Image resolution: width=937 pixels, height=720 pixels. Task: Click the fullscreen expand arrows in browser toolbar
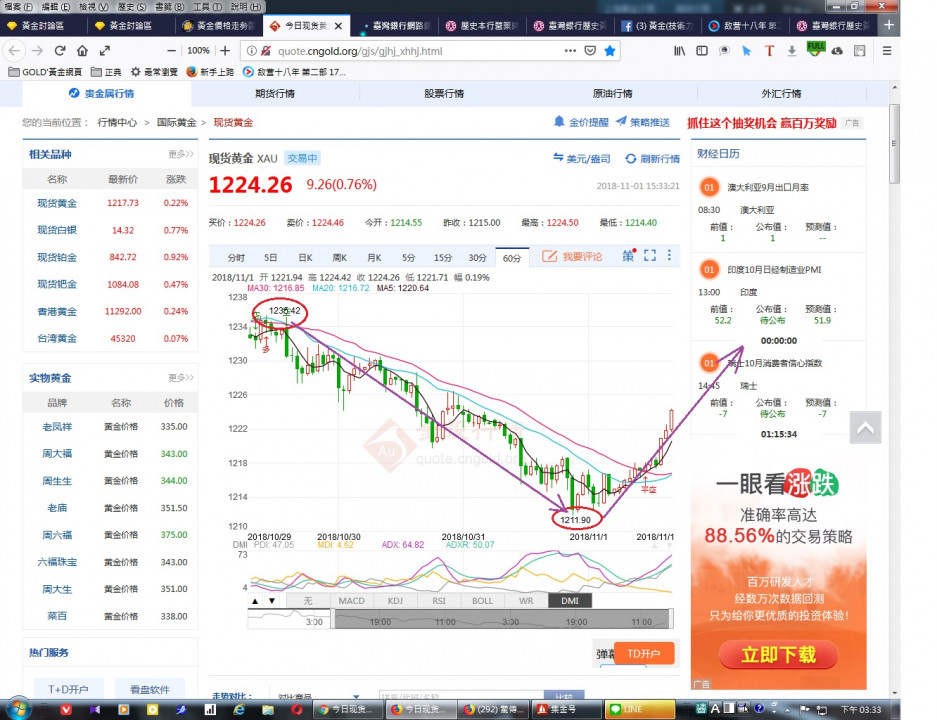point(105,51)
